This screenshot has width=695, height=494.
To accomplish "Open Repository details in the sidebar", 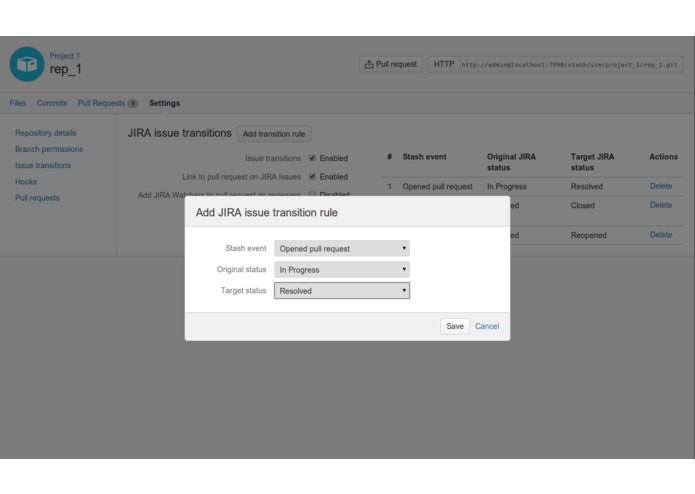I will pyautogui.click(x=46, y=133).
